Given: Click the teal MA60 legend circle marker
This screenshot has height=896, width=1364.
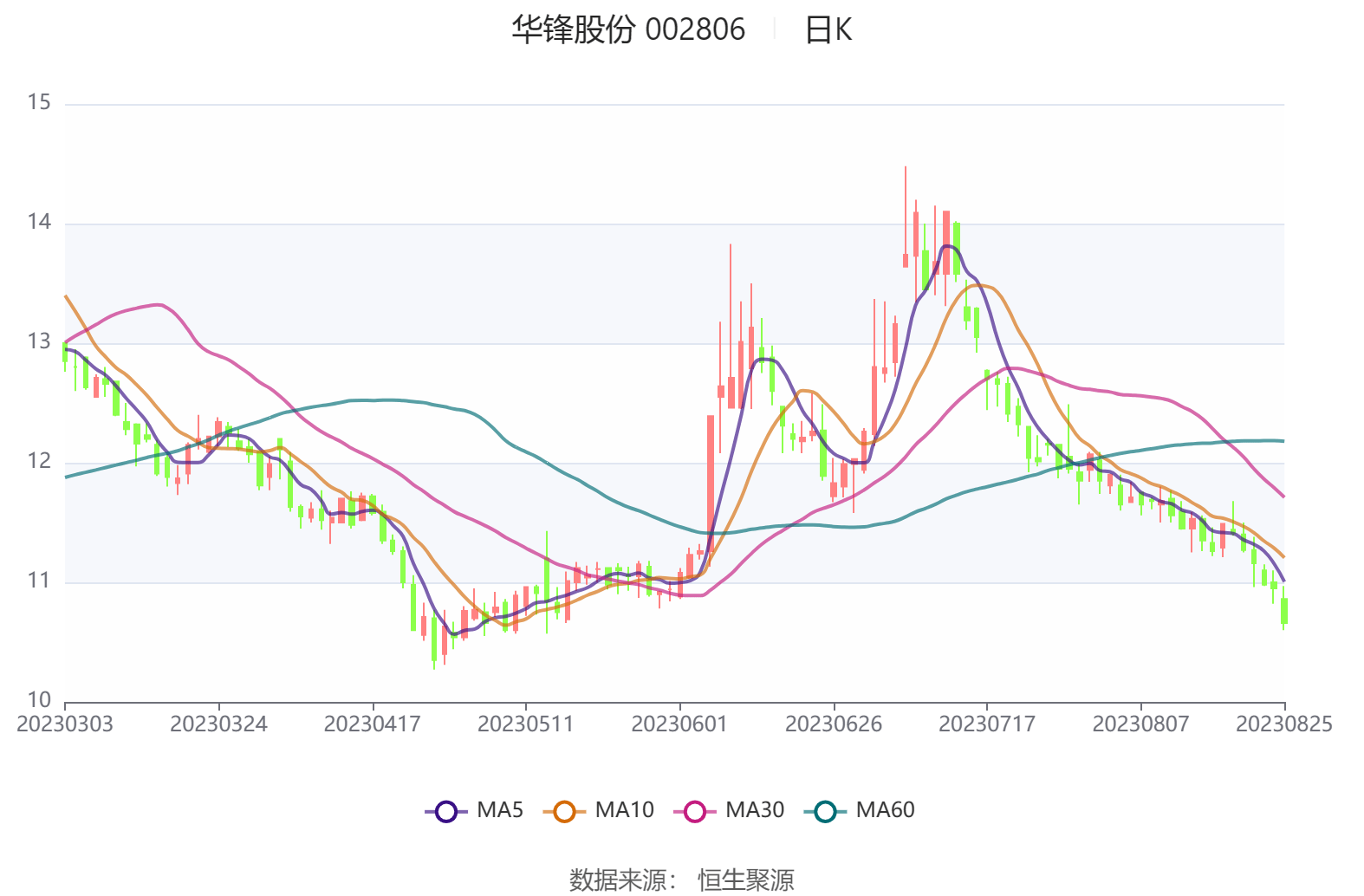Looking at the screenshot, I should point(826,812).
